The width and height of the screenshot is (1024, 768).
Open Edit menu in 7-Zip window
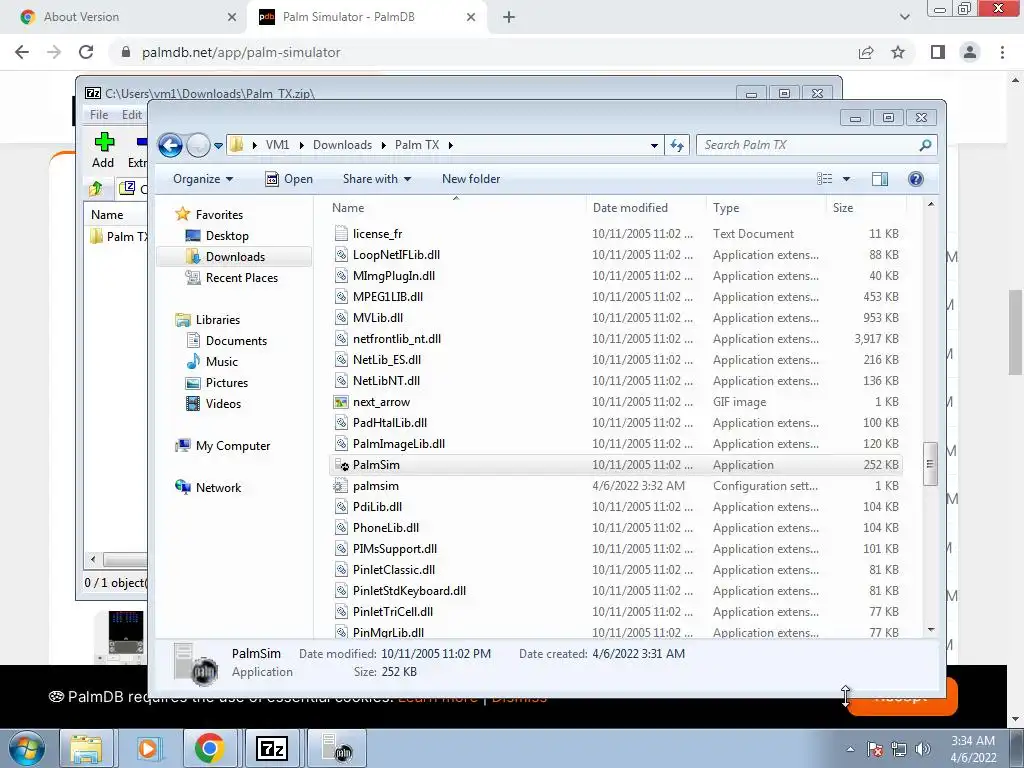point(132,114)
